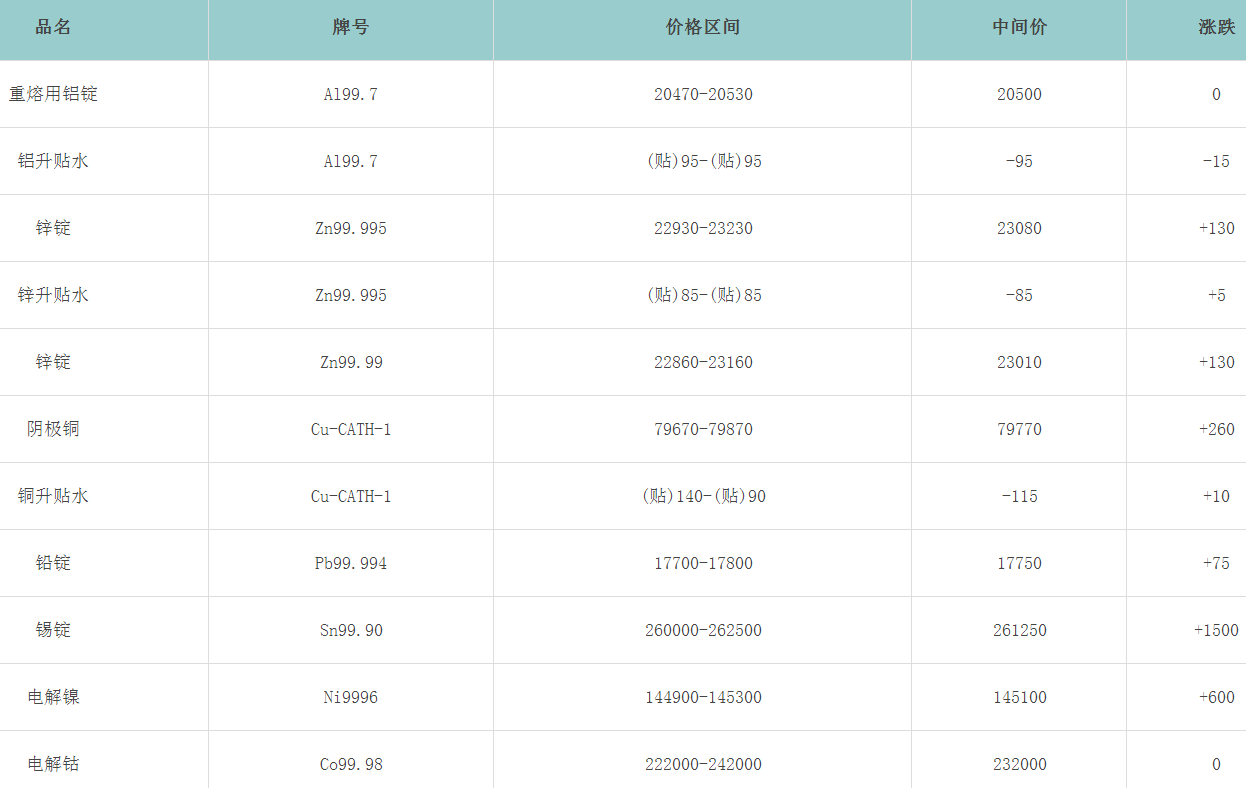This screenshot has width=1246, height=788.
Task: Click the 电解镍 product name
Action: coord(53,697)
